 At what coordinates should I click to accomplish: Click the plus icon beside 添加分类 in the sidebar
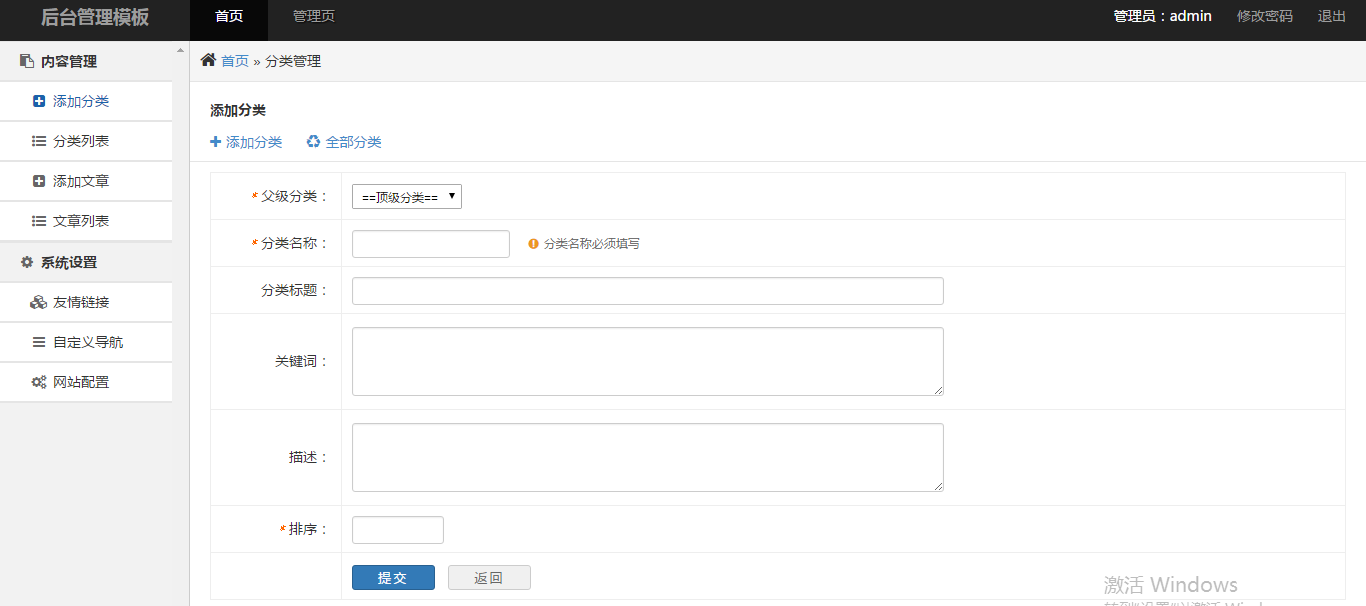pyautogui.click(x=39, y=101)
